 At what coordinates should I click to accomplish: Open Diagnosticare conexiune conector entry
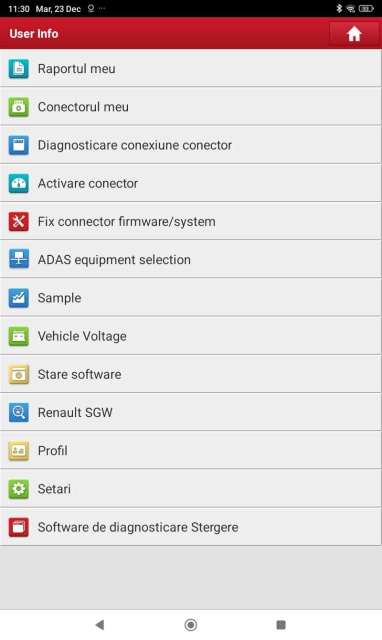(191, 145)
